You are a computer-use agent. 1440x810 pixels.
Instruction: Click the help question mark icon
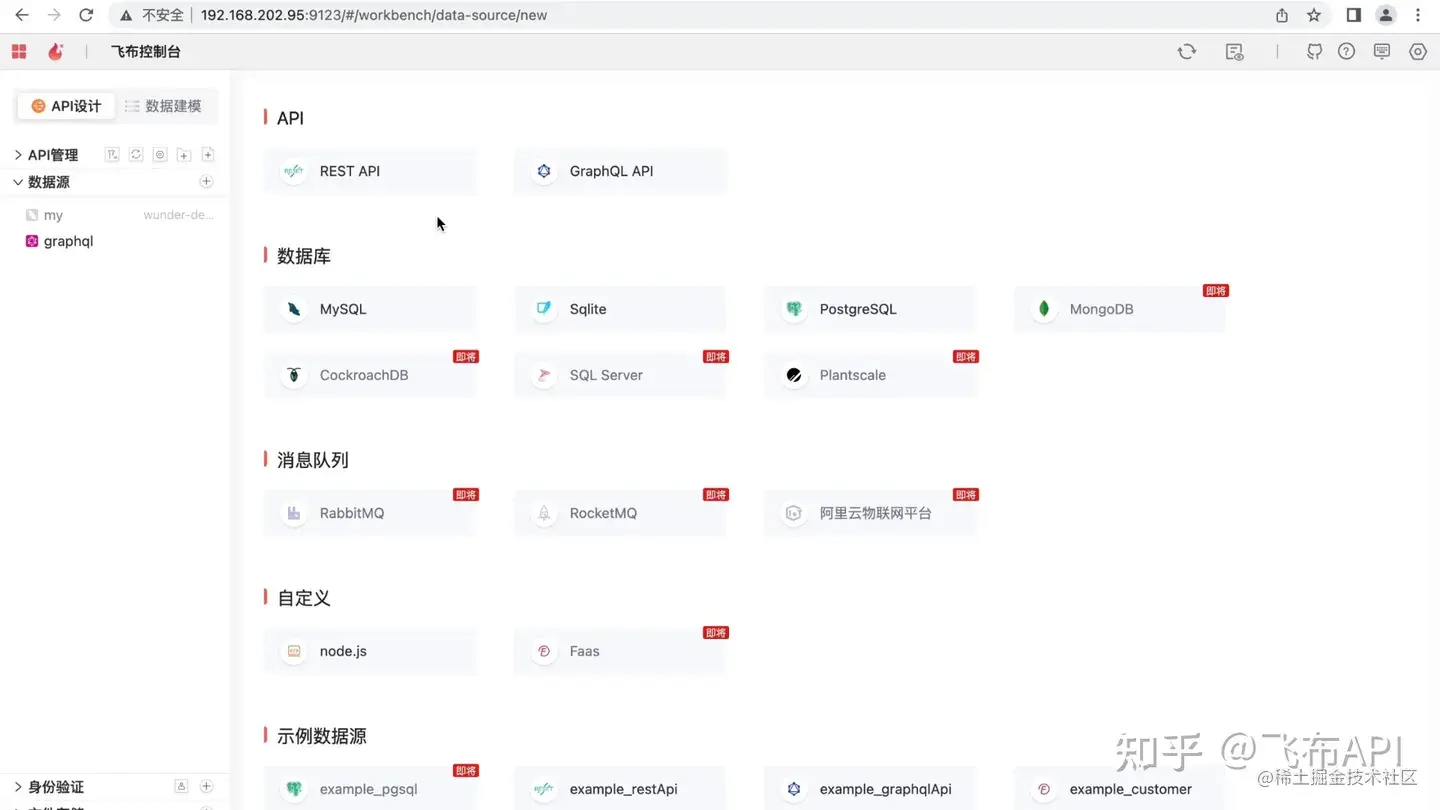coord(1347,52)
